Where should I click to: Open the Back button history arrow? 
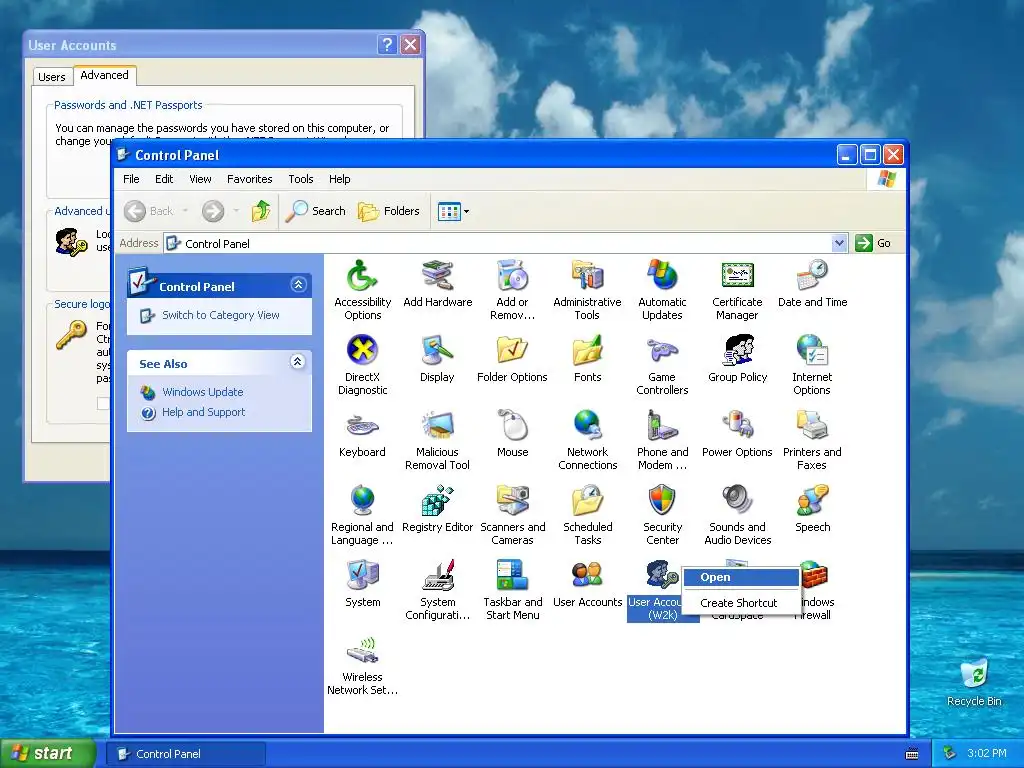pos(185,211)
